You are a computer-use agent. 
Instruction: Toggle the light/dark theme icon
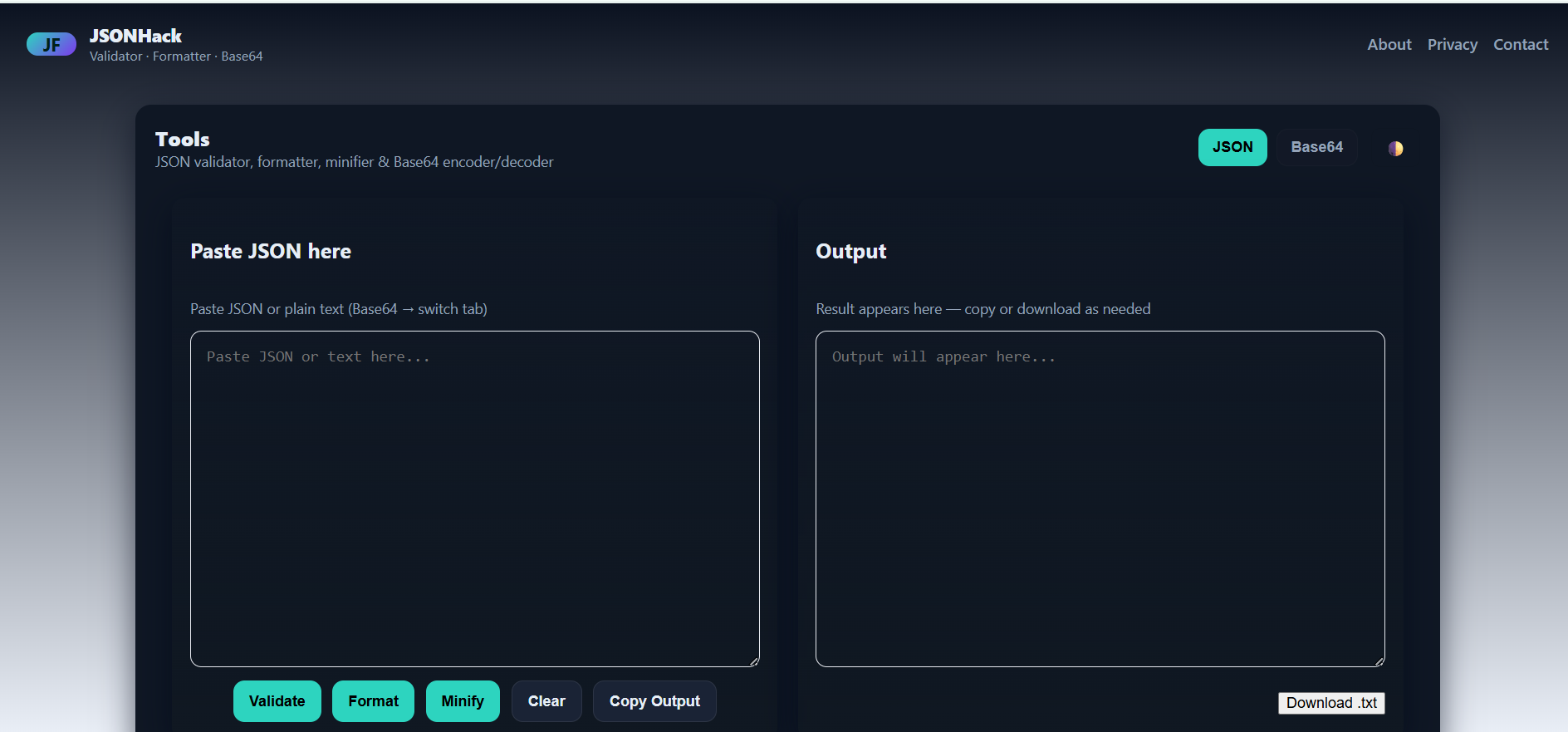click(x=1395, y=148)
